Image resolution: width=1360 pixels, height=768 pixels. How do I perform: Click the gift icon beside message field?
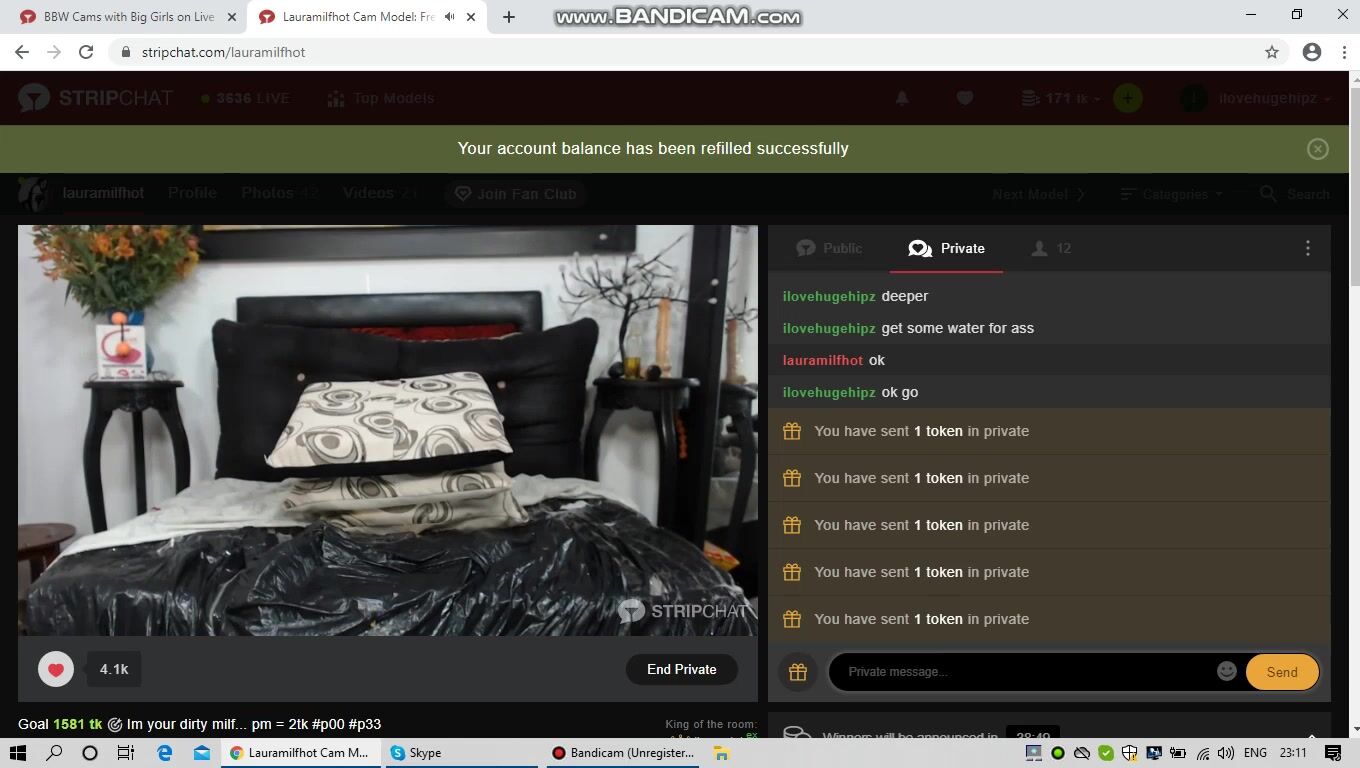tap(797, 672)
